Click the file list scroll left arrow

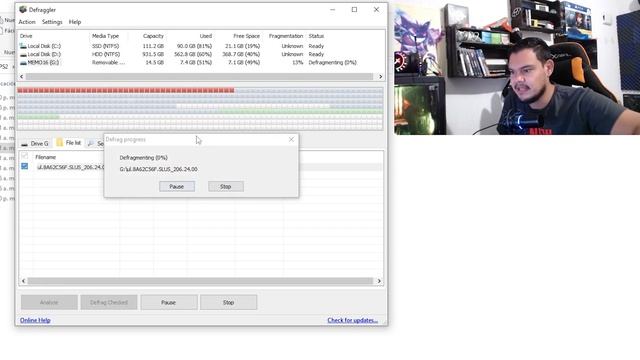click(x=24, y=281)
